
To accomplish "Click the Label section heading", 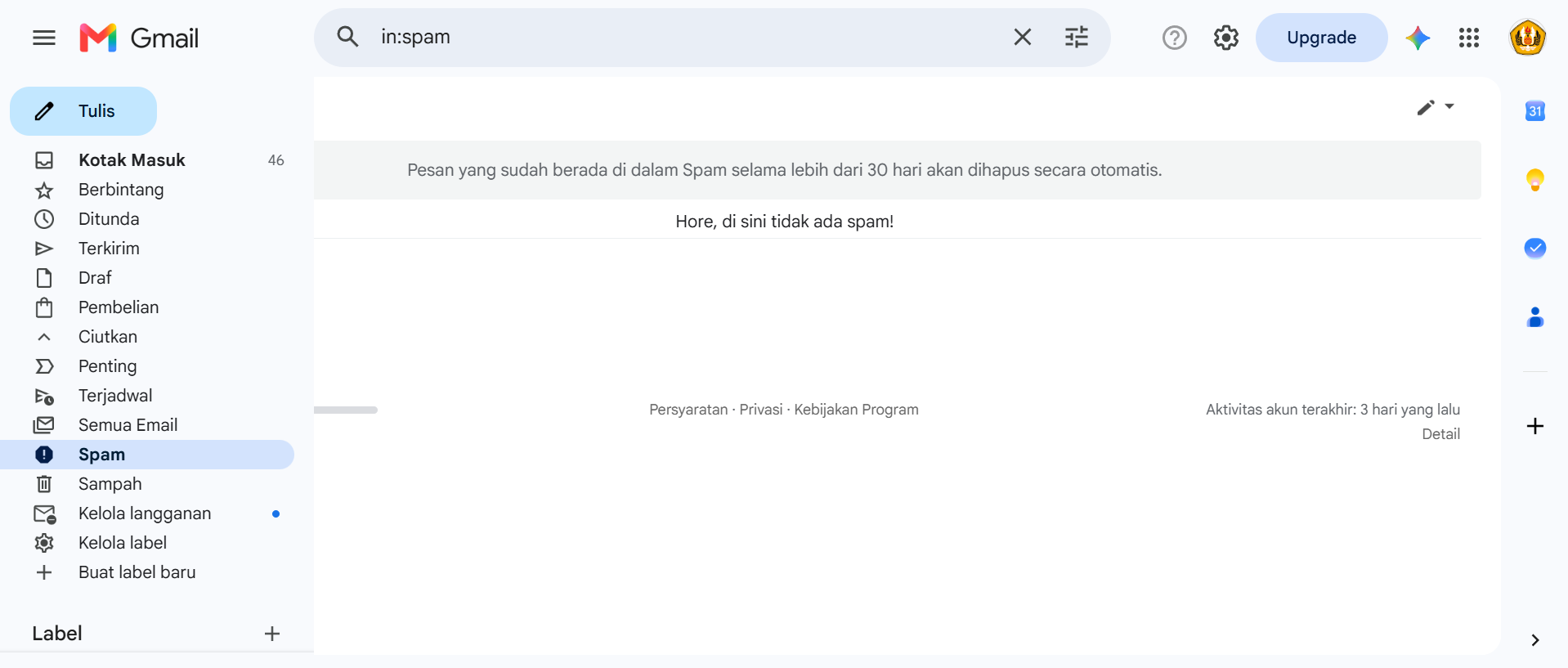I will [57, 634].
